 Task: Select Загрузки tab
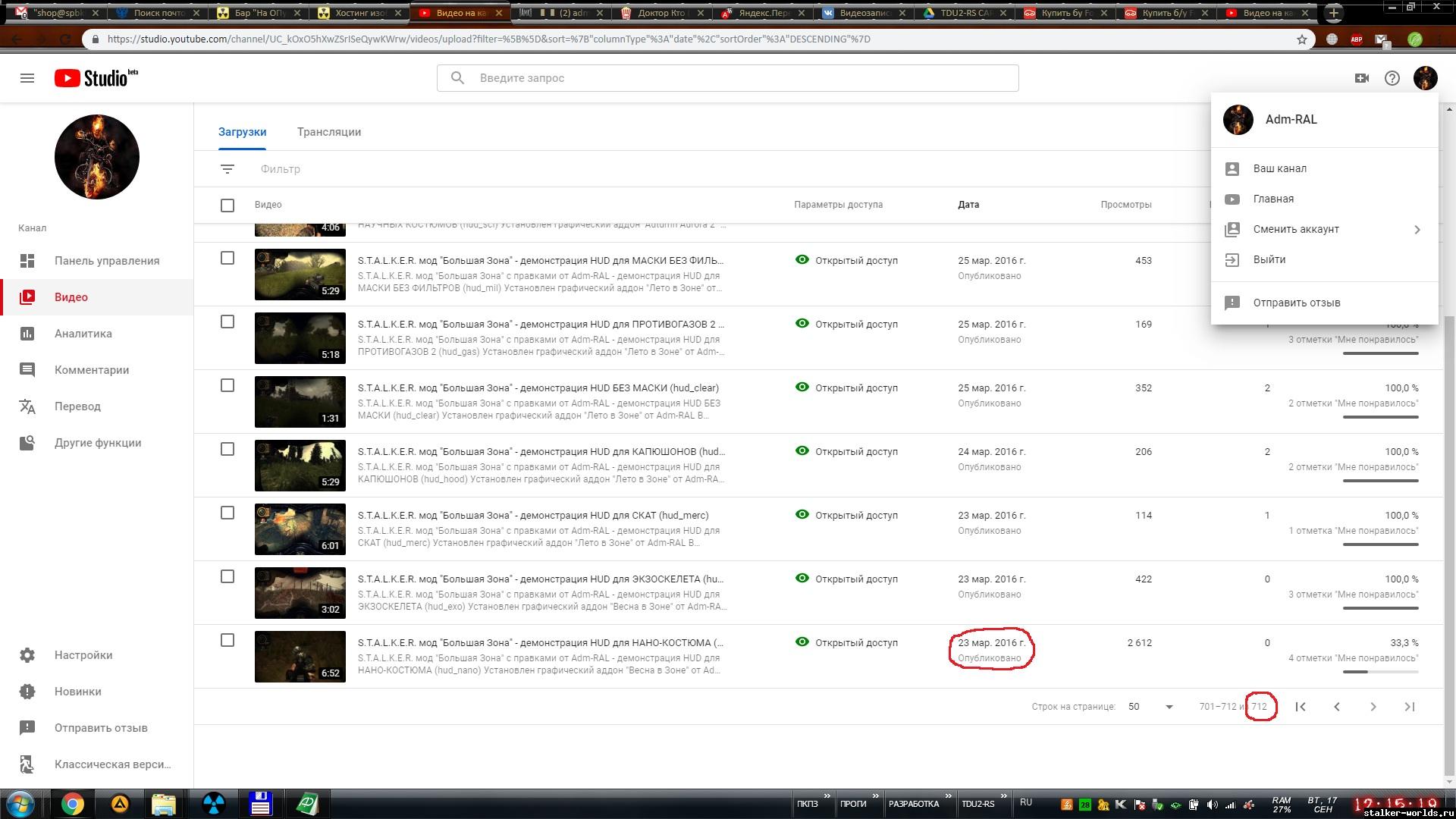[242, 132]
